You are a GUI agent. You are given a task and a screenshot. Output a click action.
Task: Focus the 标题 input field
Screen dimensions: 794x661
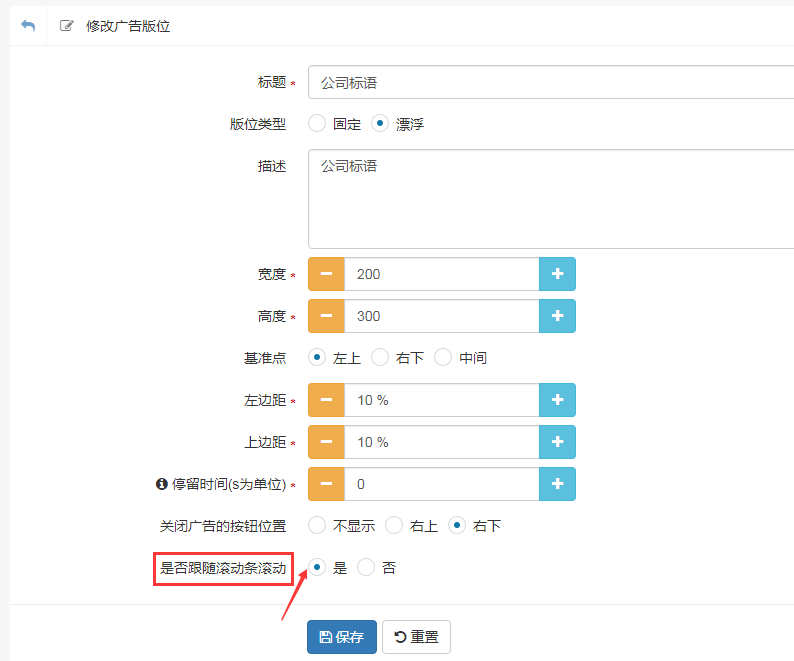click(x=550, y=83)
